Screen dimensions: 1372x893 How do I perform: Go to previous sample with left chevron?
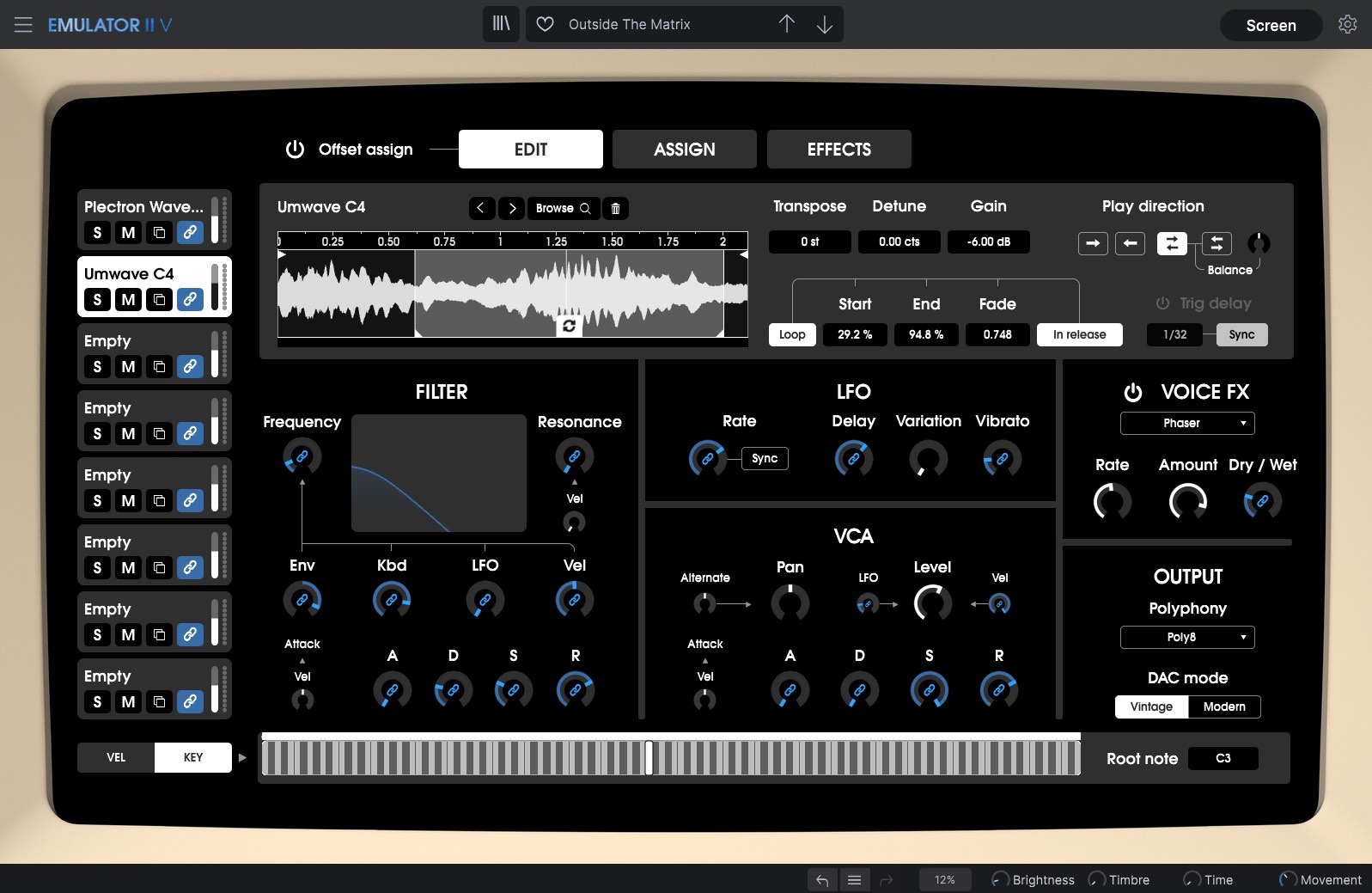[481, 208]
